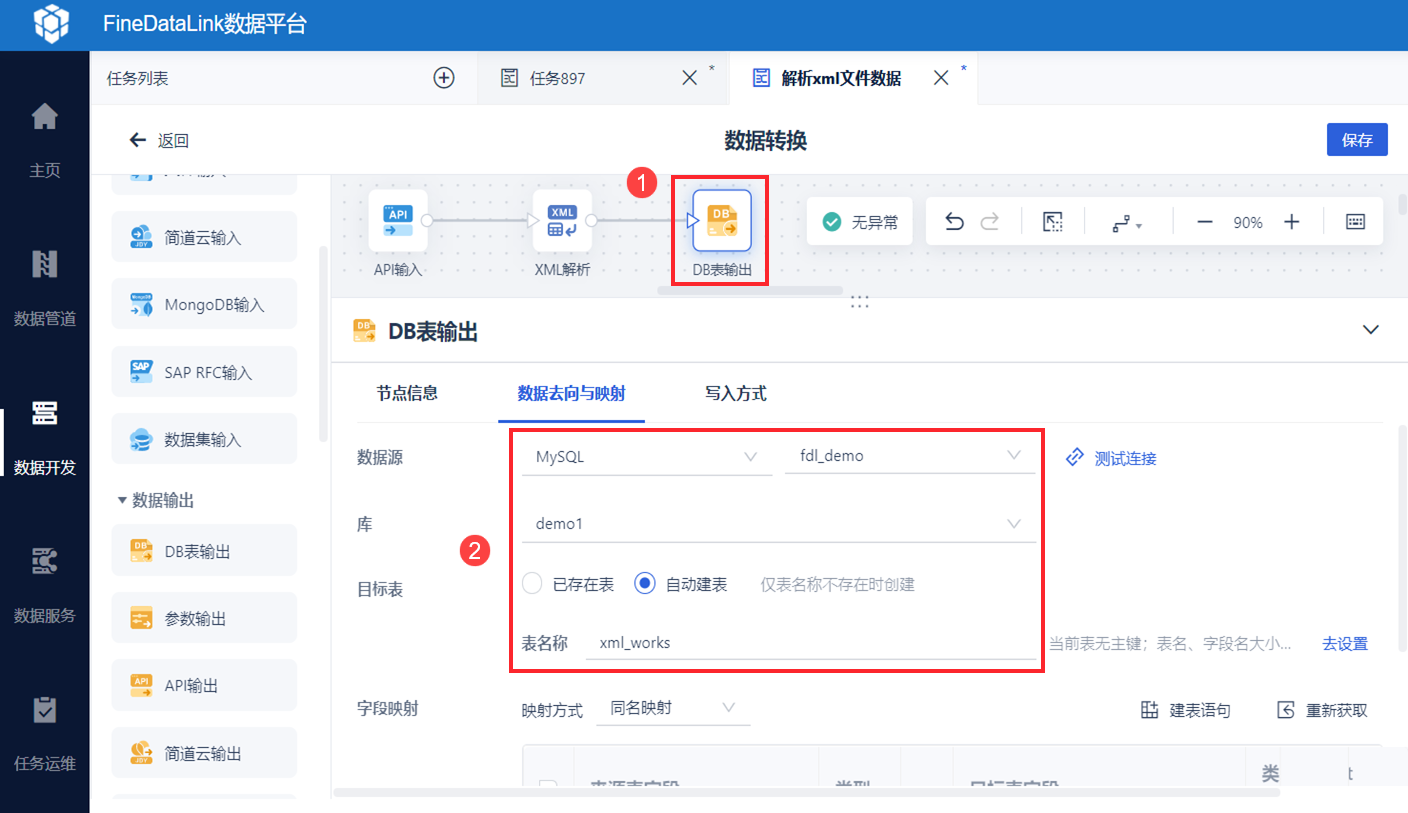Zoom out the canvas with minus

click(1205, 222)
